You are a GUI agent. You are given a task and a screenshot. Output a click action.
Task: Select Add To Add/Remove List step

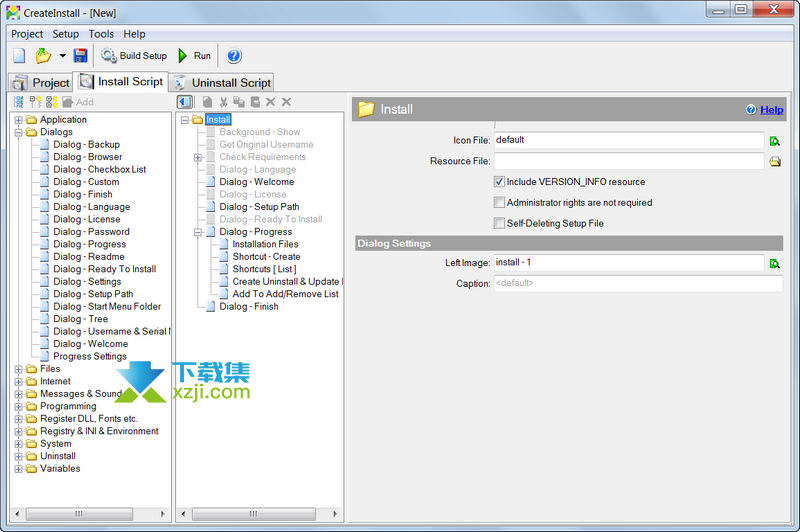pyautogui.click(x=285, y=294)
